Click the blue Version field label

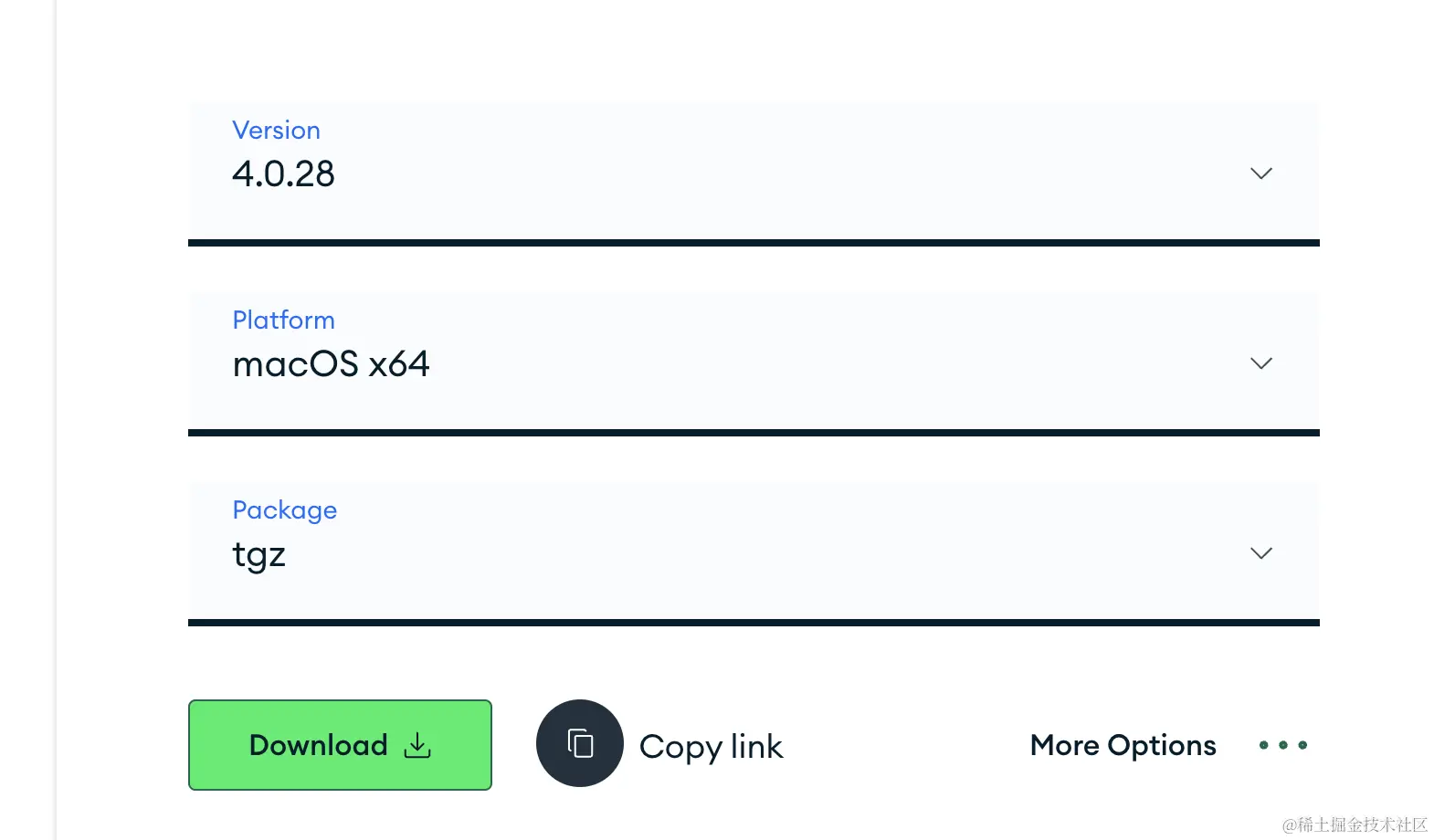point(276,131)
